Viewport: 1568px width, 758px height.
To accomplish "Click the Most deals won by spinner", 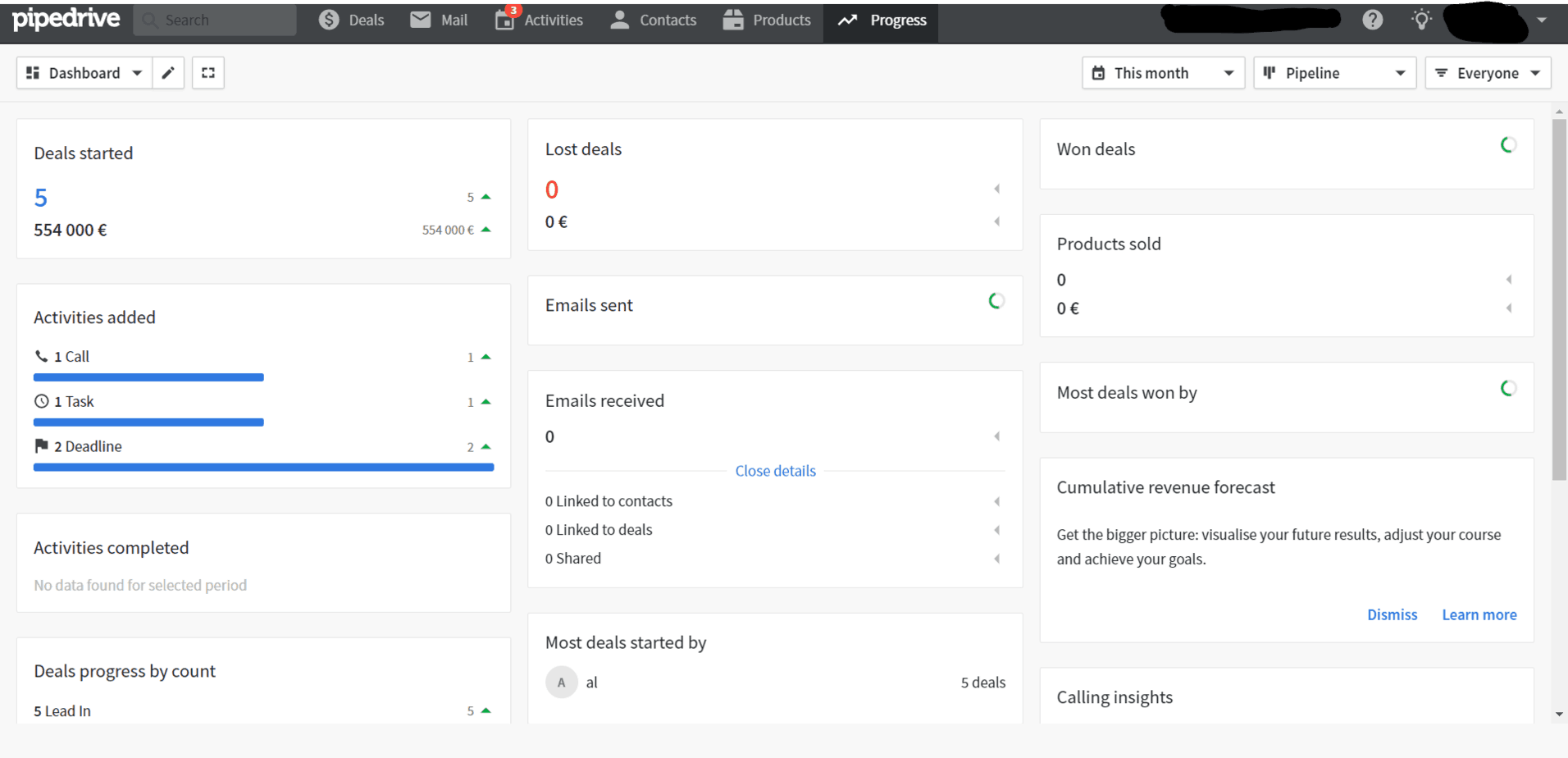I will click(1508, 388).
